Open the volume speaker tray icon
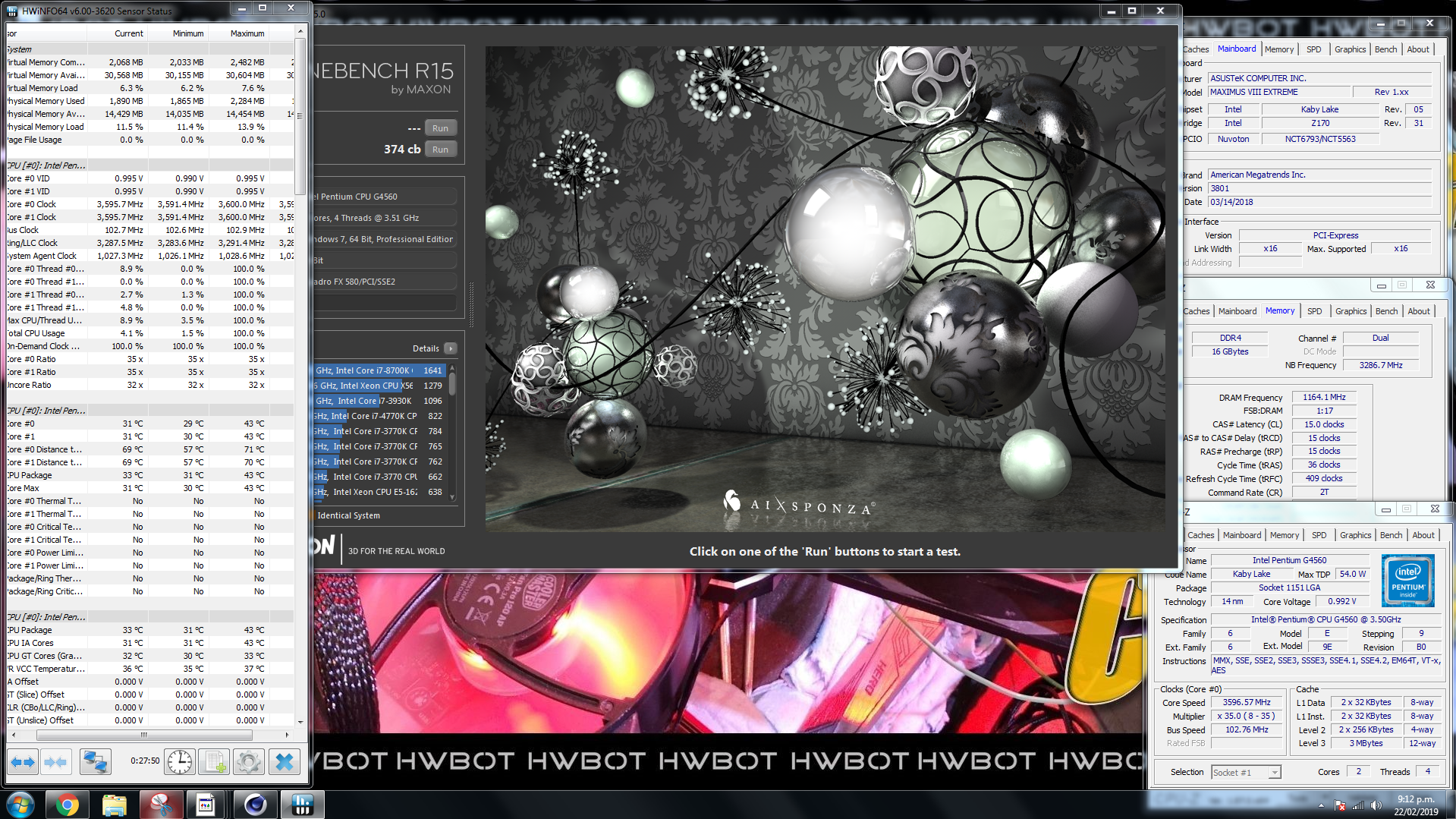The width and height of the screenshot is (1456, 819). tap(1376, 805)
